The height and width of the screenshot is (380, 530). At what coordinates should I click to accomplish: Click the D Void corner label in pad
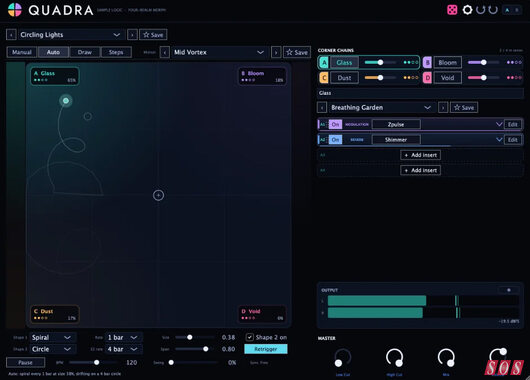pos(262,314)
